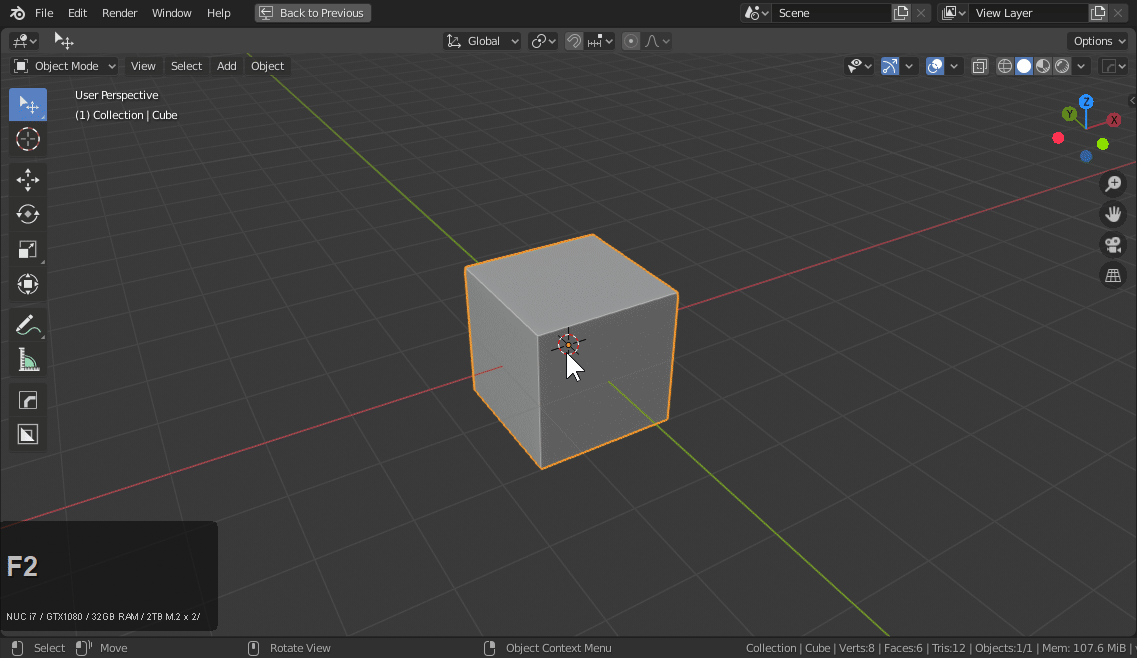The image size is (1137, 658).
Task: Select the Measure tool
Action: point(28,360)
